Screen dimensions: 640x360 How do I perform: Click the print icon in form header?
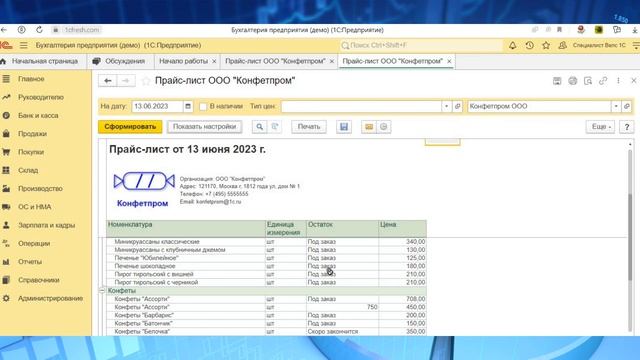tap(573, 81)
